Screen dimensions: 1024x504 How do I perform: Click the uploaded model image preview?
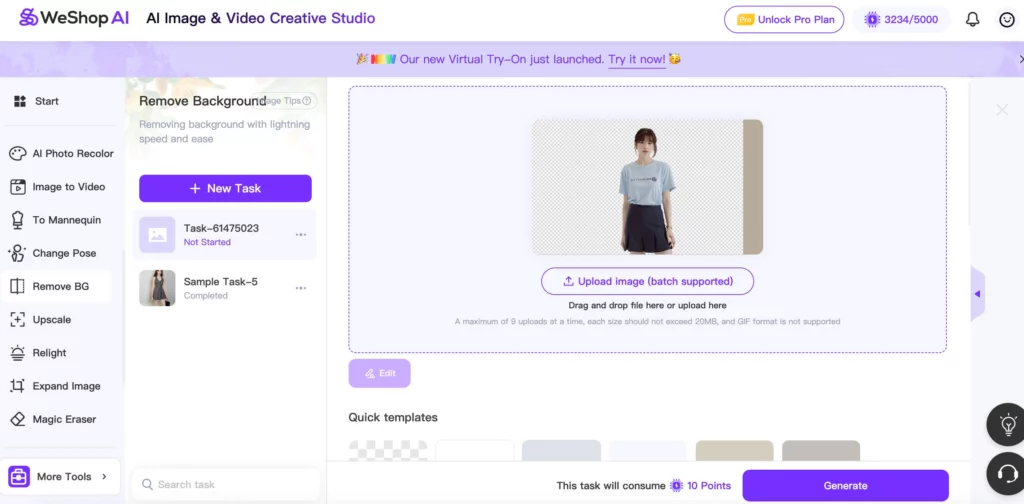(647, 187)
